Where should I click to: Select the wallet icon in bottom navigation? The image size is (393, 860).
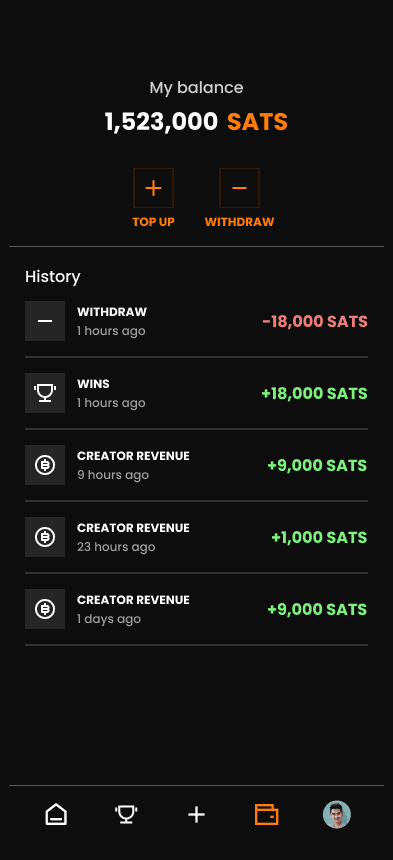pyautogui.click(x=266, y=814)
